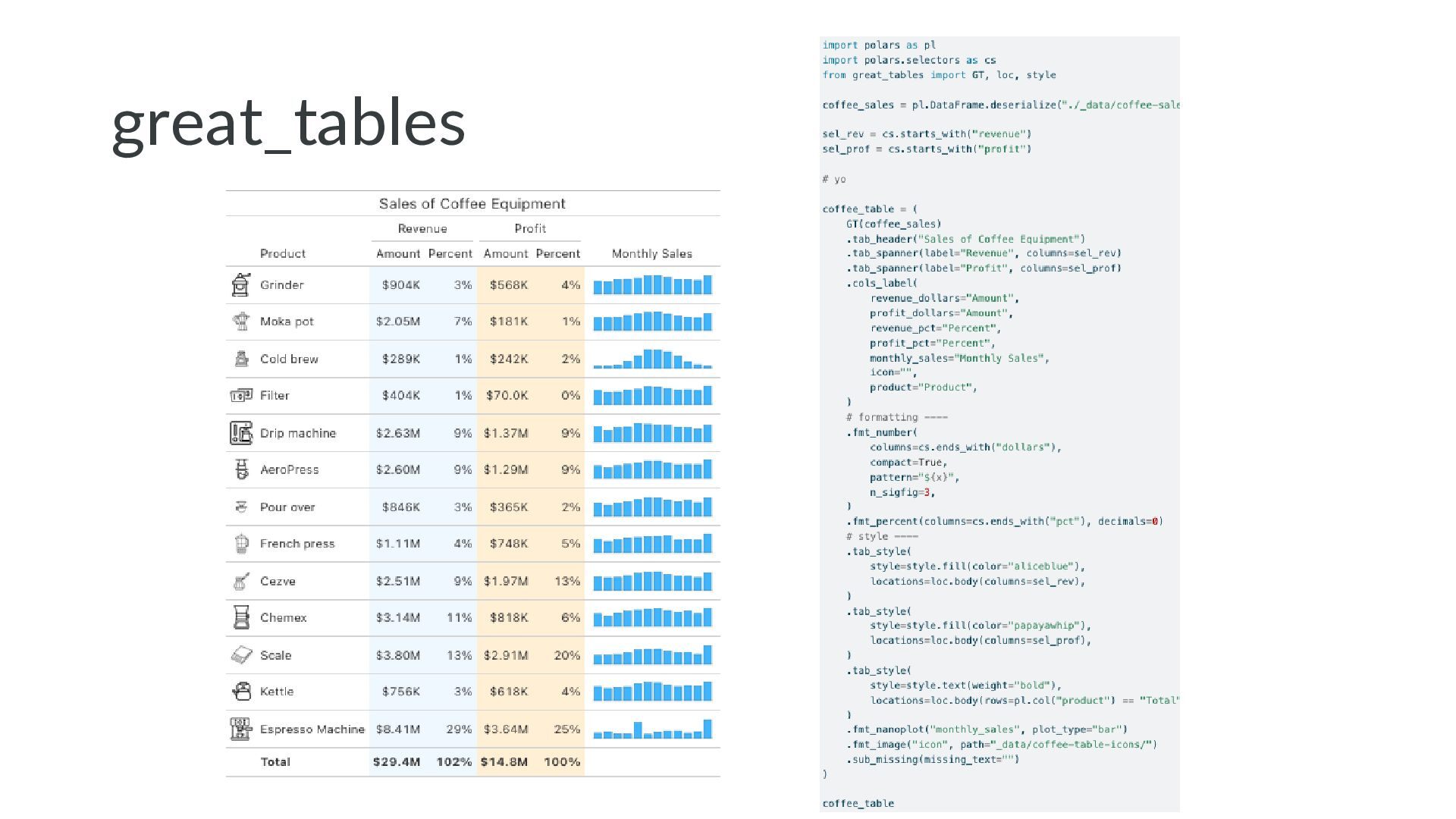Click the Drip machine icon

pyautogui.click(x=241, y=433)
